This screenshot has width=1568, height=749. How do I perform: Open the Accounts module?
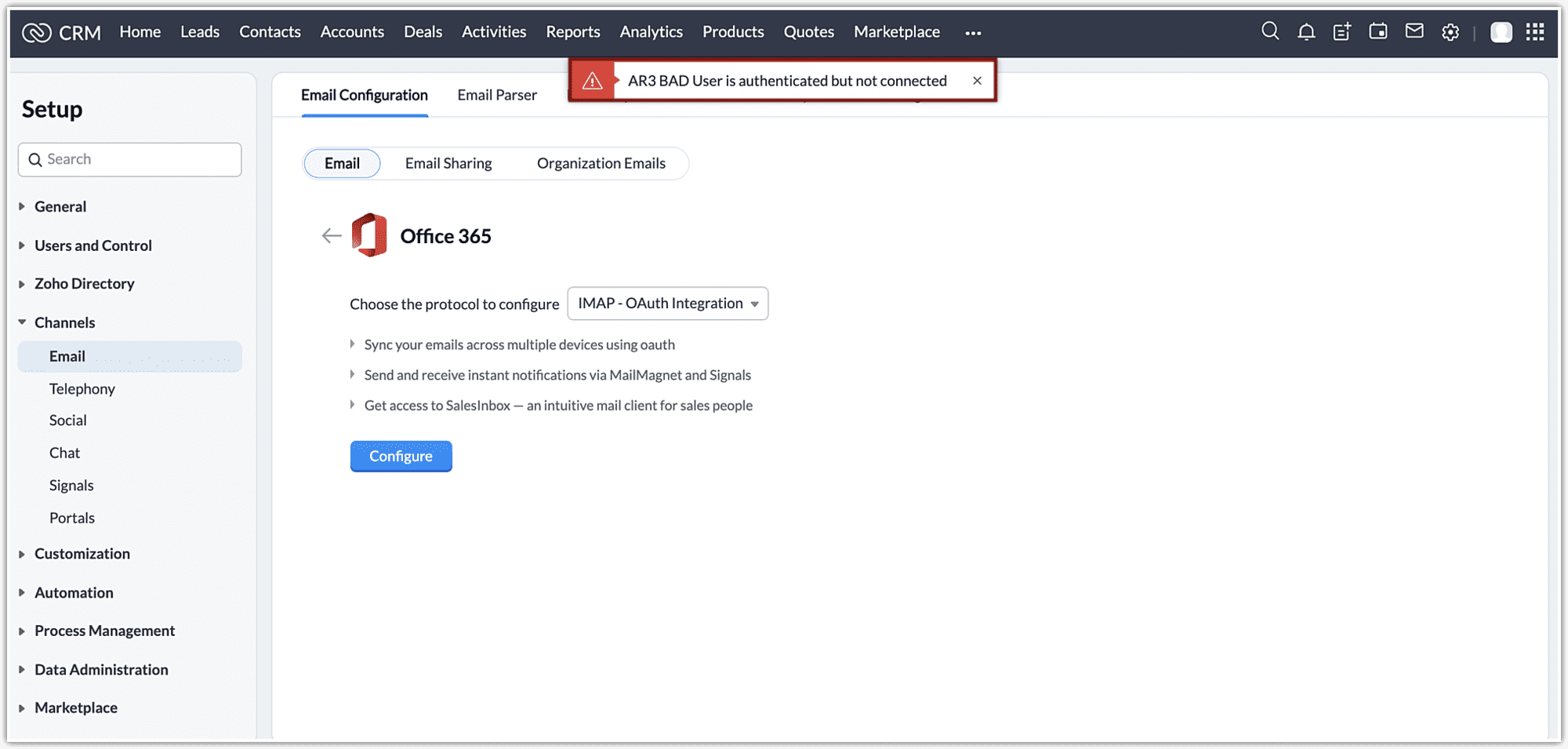click(352, 32)
